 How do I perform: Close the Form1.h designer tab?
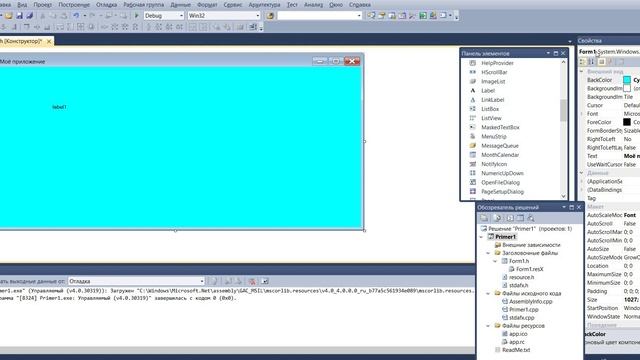(49, 41)
